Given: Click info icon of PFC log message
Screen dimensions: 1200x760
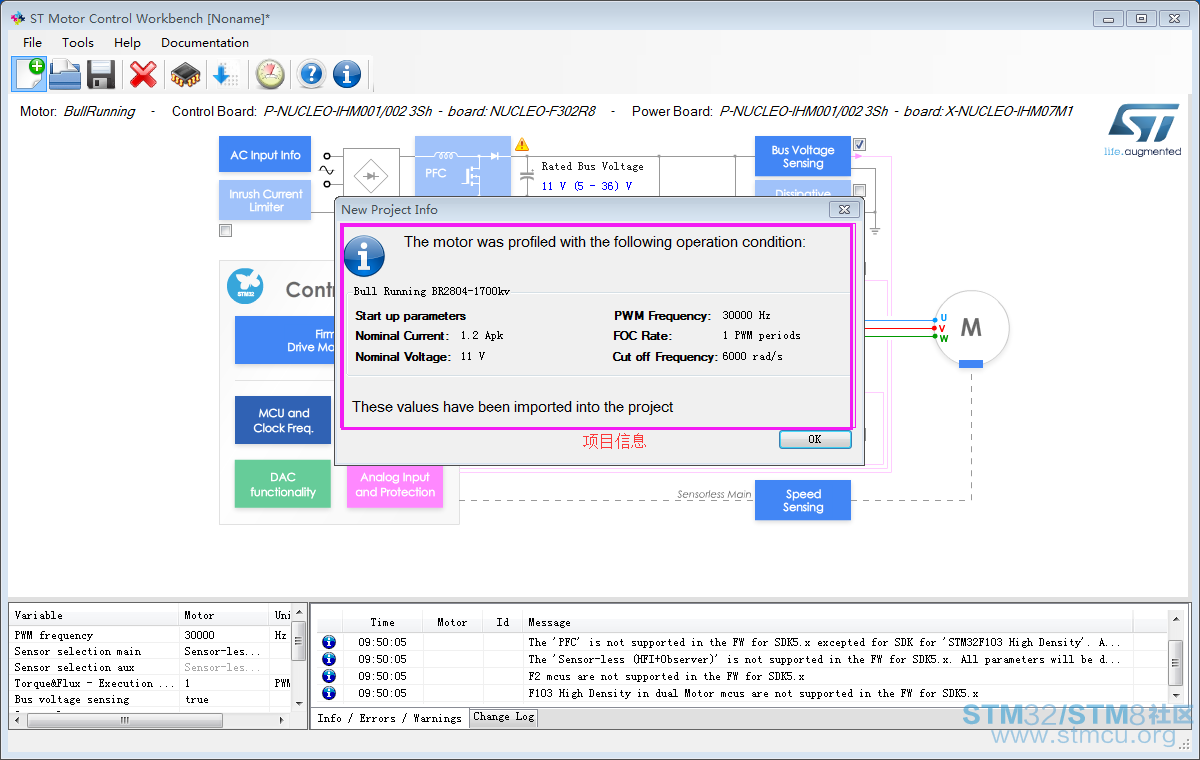Looking at the screenshot, I should (x=329, y=642).
